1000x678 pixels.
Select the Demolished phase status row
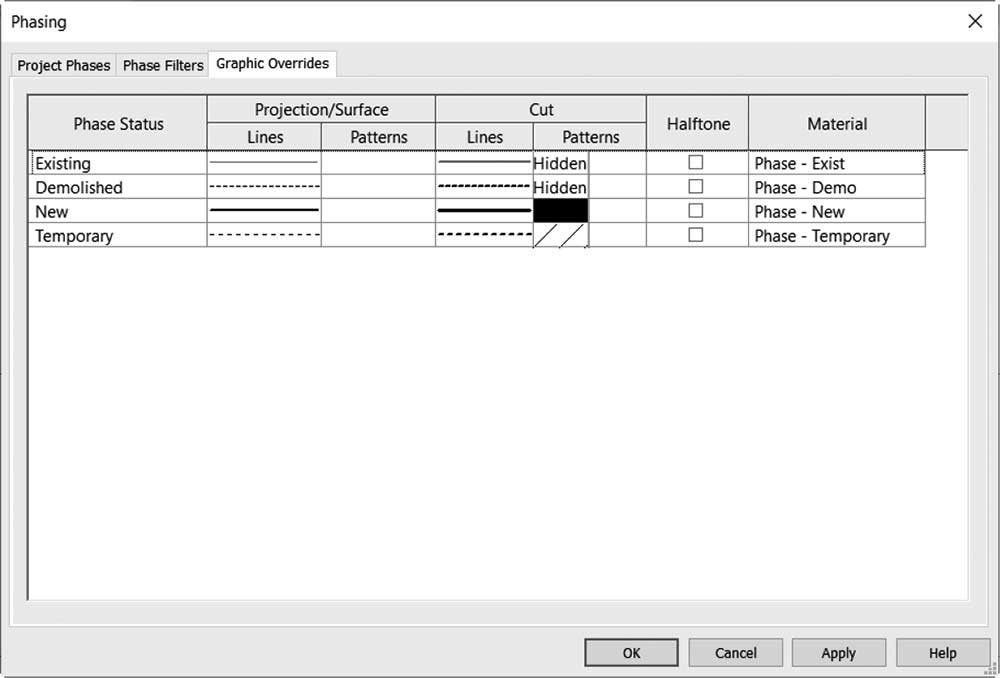[118, 188]
